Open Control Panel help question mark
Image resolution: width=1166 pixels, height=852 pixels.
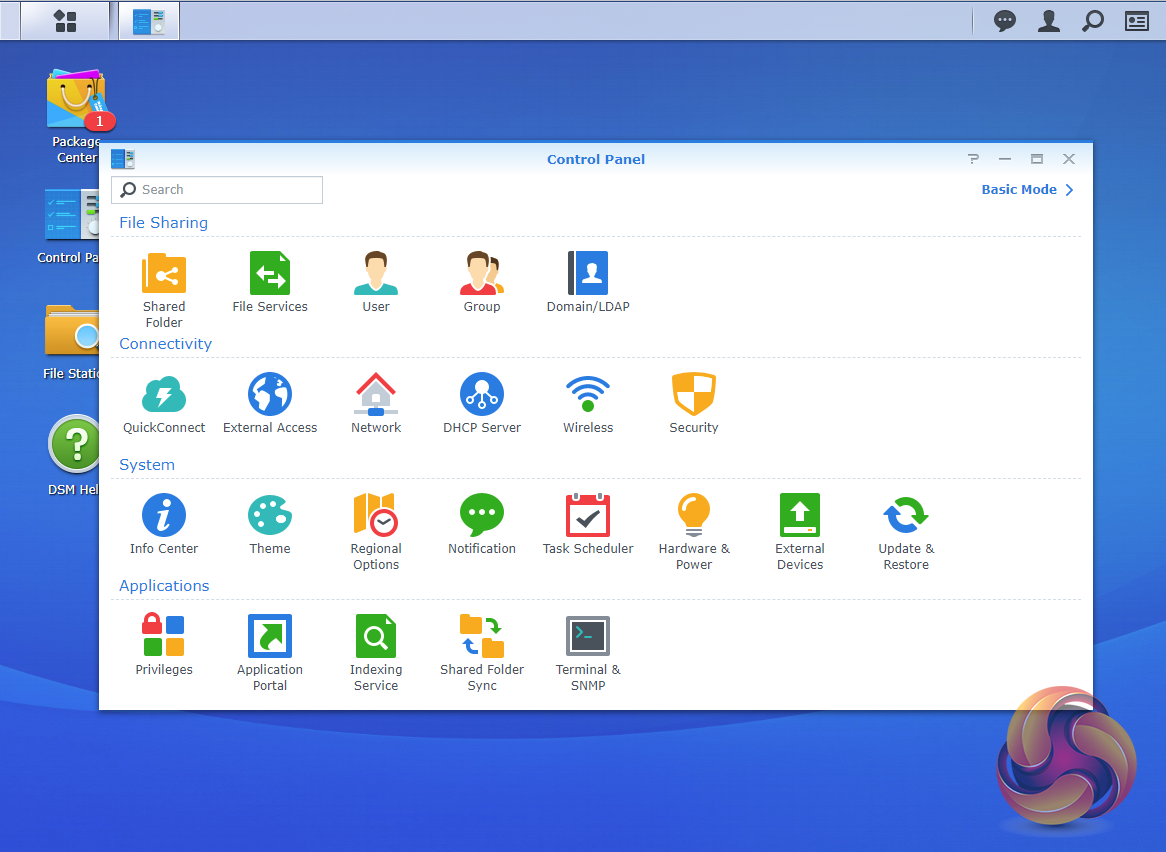[973, 159]
